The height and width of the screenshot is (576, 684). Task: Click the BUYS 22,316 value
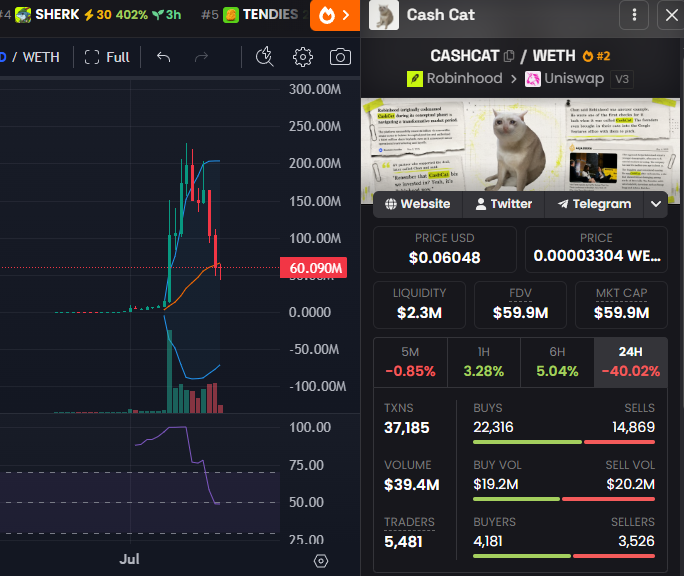[x=493, y=427]
